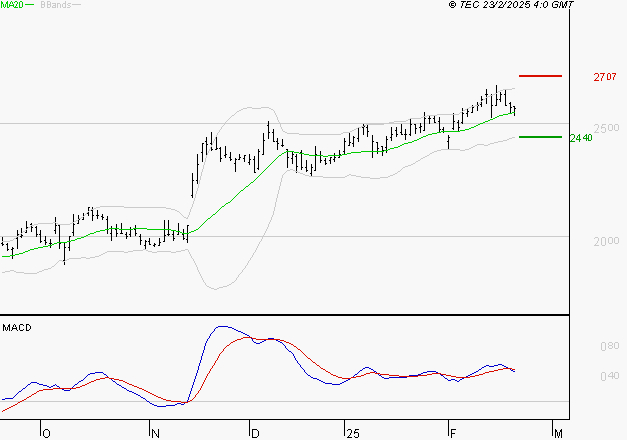Click the N month label on time axis
Viewport: 627px width, 440px height.
155,434
